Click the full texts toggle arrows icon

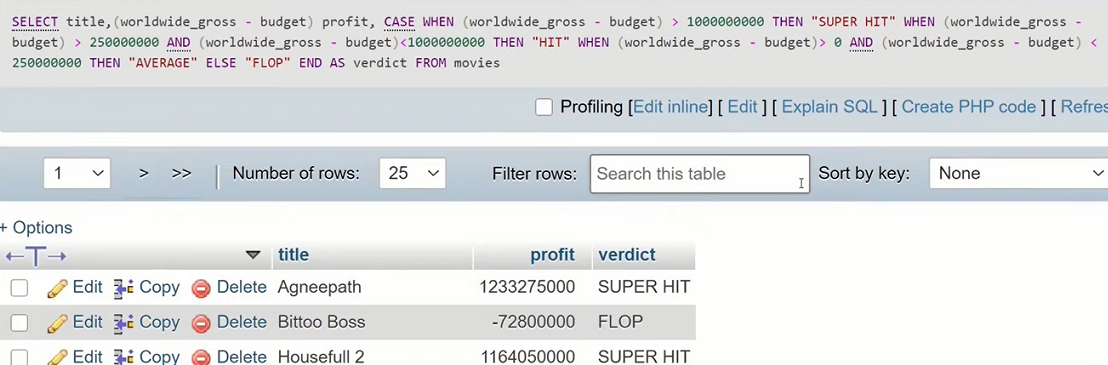[36, 256]
